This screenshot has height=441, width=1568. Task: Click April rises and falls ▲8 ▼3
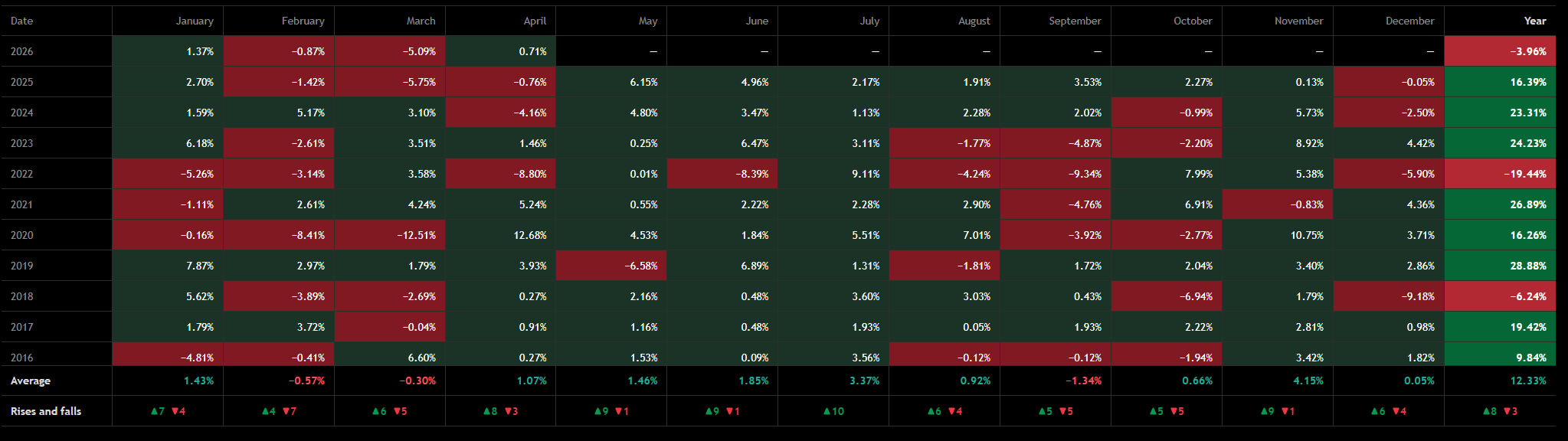click(501, 411)
